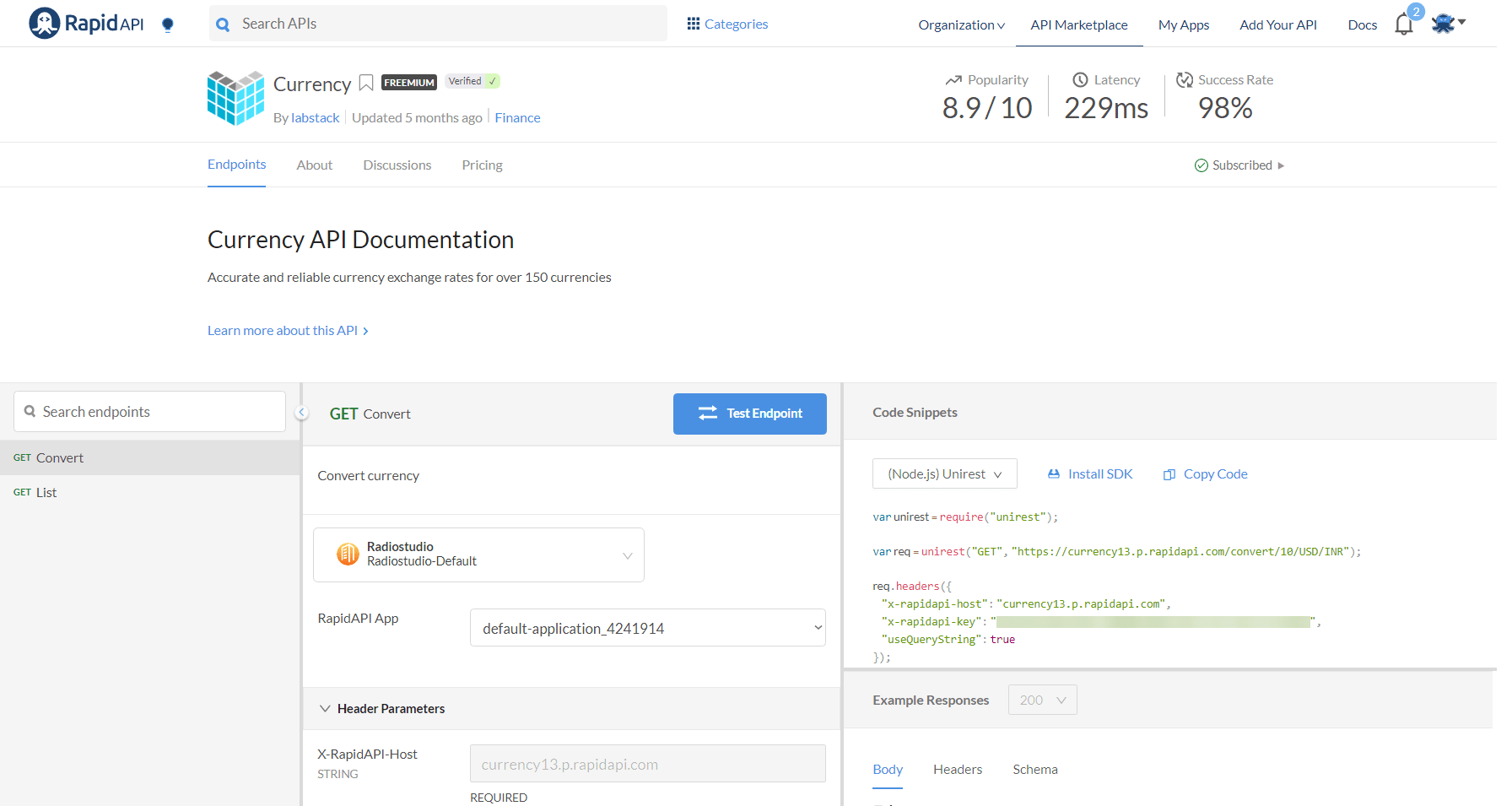Open the Categories grid menu
Image resolution: width=1512 pixels, height=806 pixels.
pyautogui.click(x=727, y=24)
